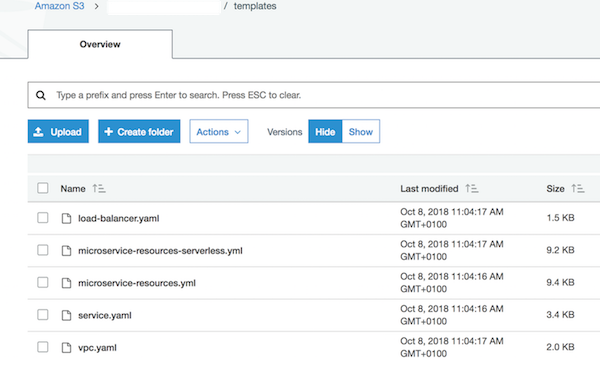Click the file icon beside microservice-resources-serverless.yml
Screen dimensions: 600x370
click(67, 251)
